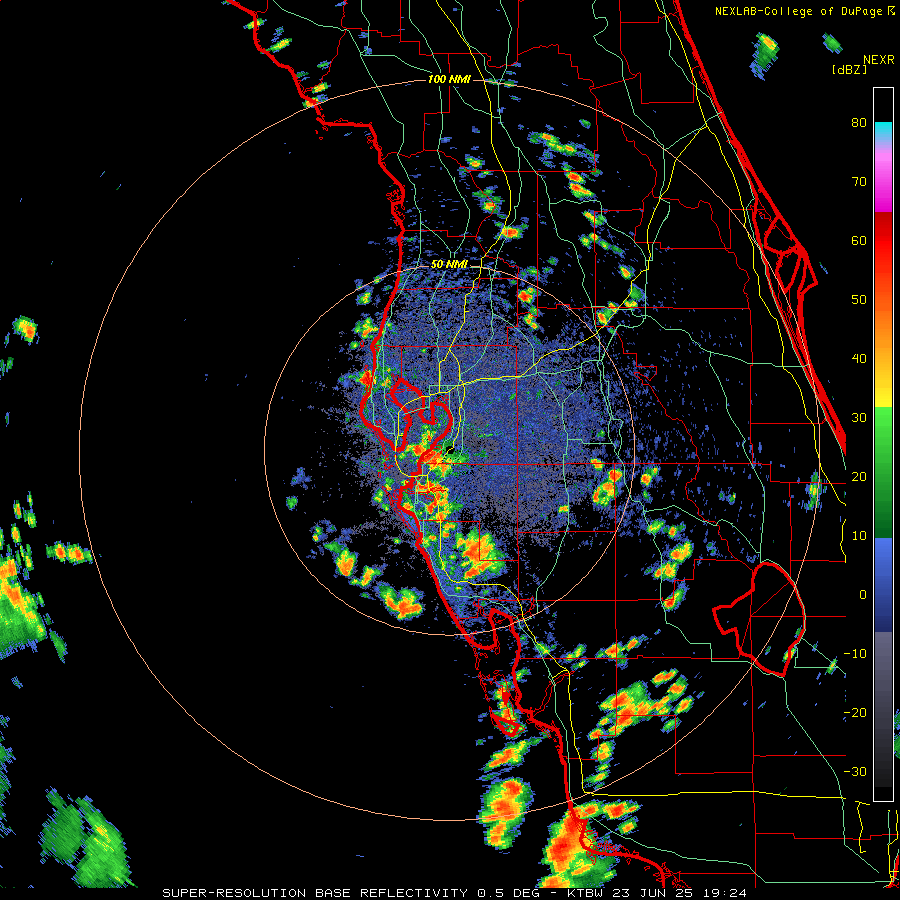
Task: Click the KTBW 23 JUN 25 19:24 timestamp
Action: [657, 893]
